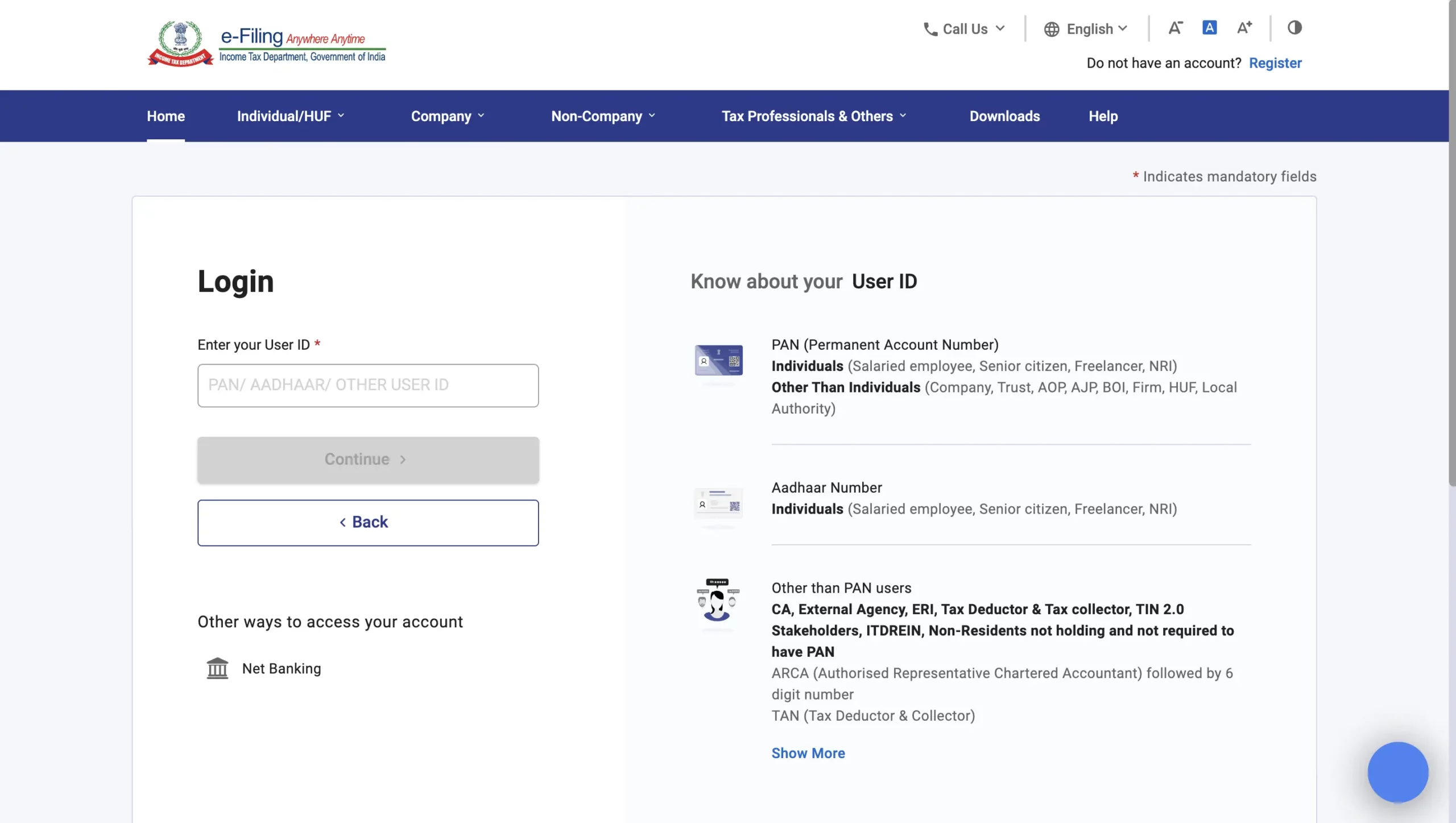Click the Register link

click(x=1275, y=63)
